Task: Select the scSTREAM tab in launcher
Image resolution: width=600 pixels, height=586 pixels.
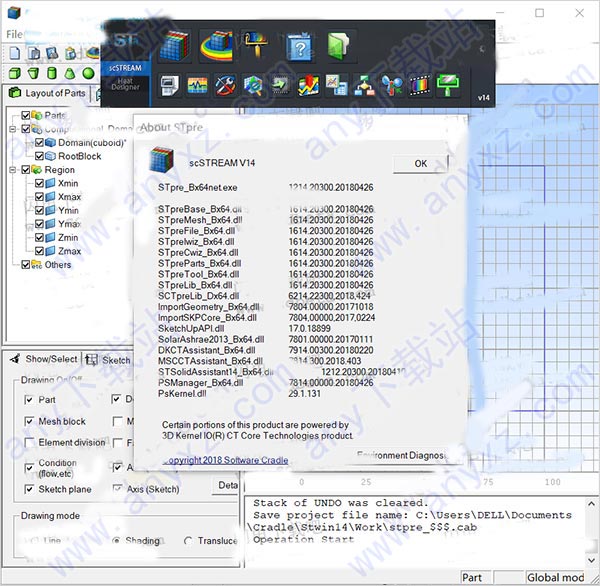Action: tap(125, 68)
